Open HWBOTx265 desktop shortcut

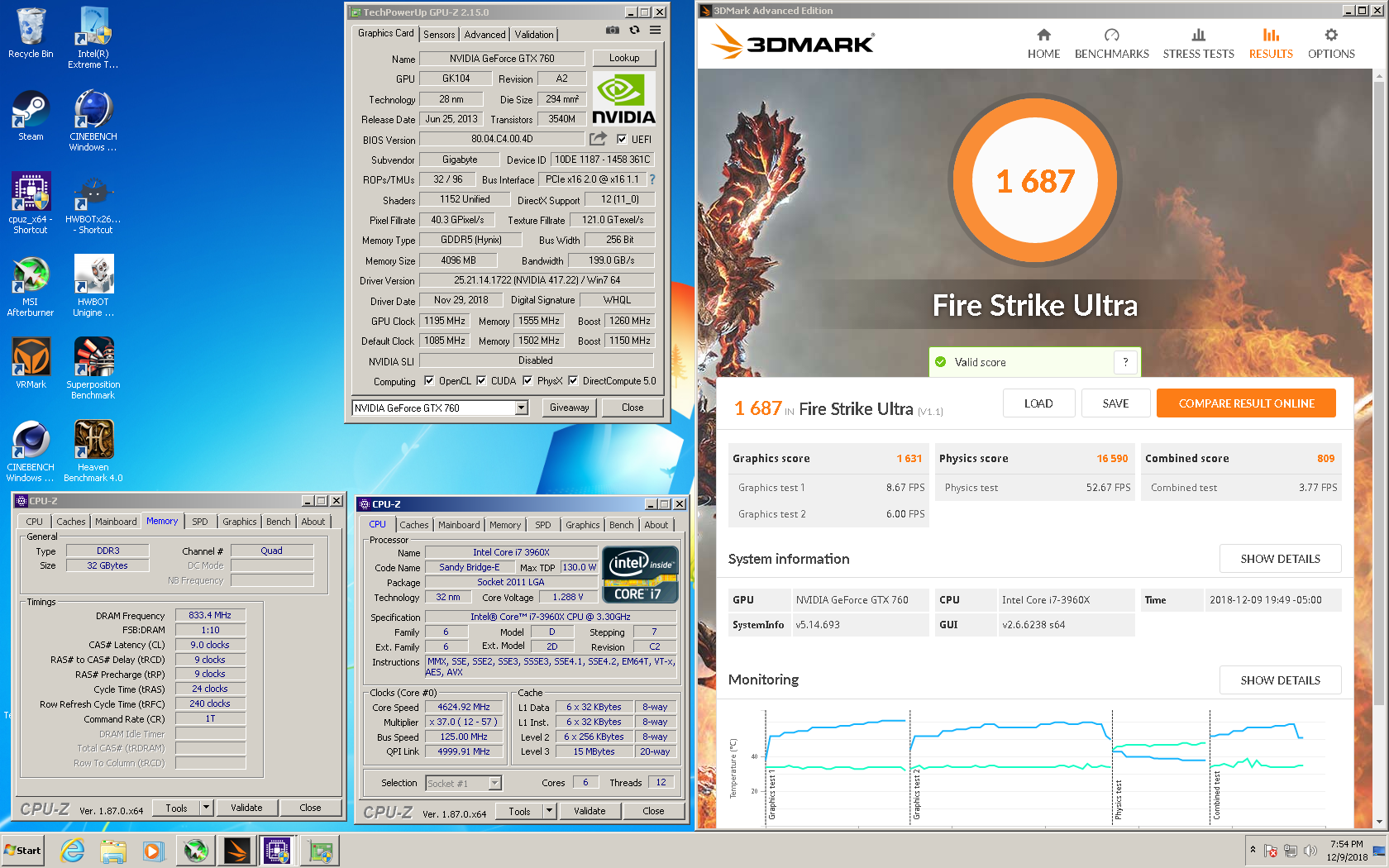click(x=93, y=203)
